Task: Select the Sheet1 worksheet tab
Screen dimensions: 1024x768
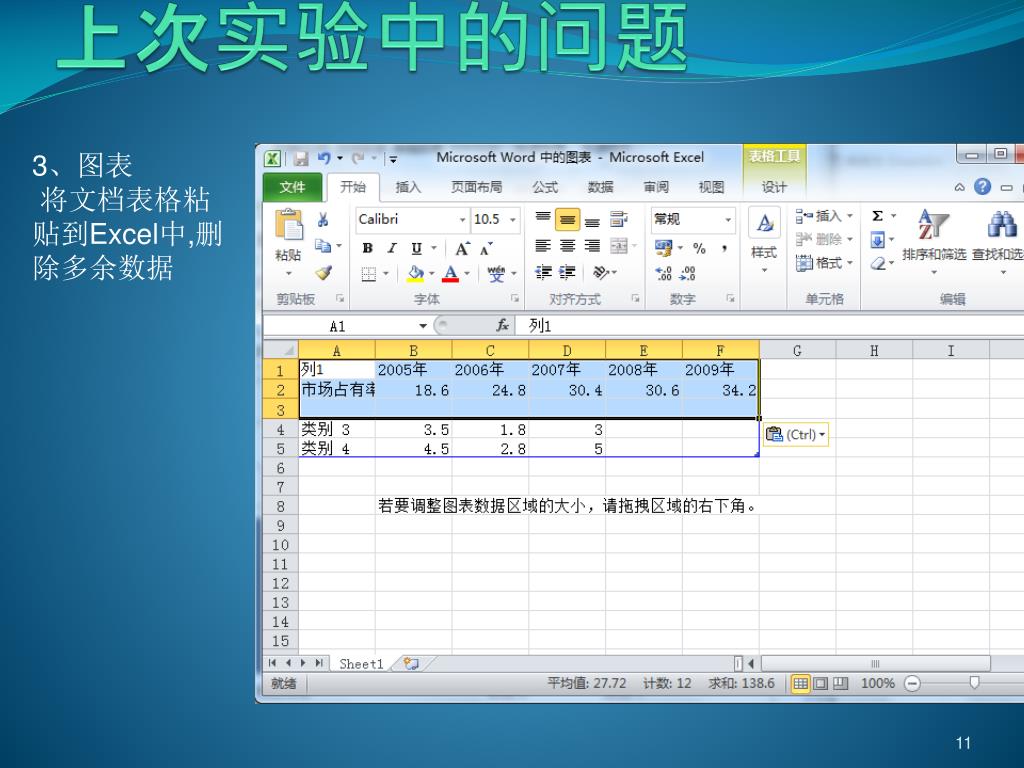Action: click(361, 664)
